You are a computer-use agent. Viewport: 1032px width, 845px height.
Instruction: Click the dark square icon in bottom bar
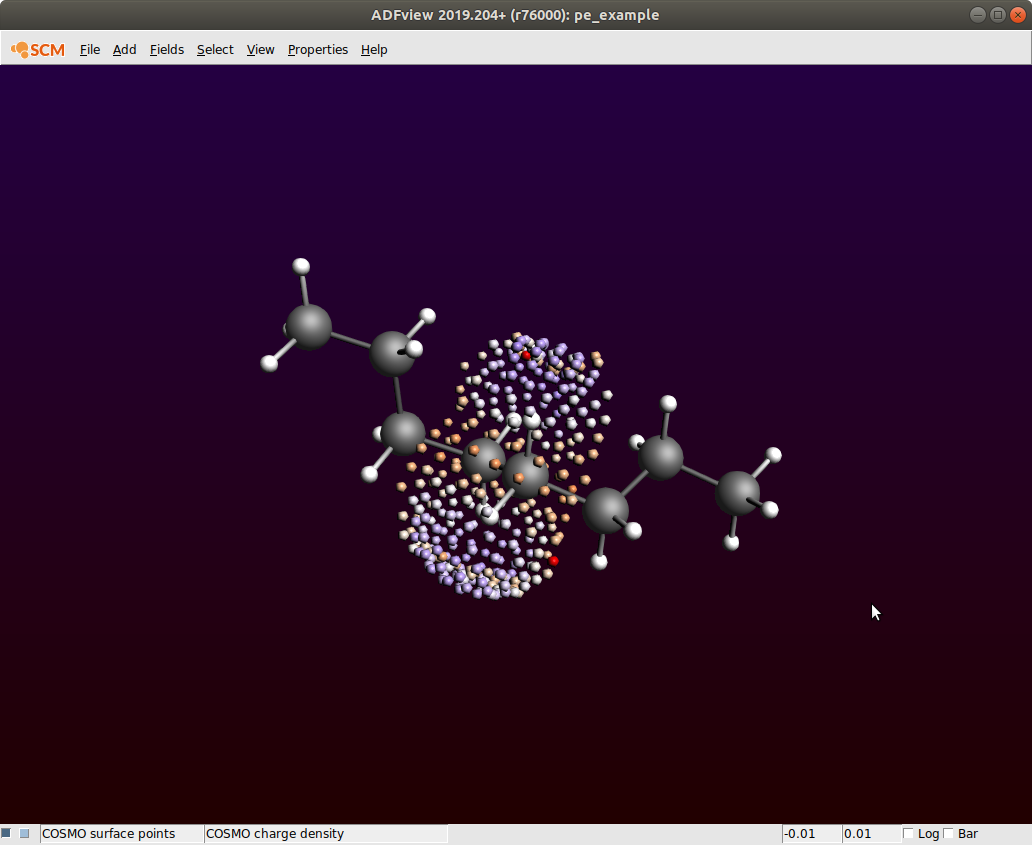pos(7,833)
